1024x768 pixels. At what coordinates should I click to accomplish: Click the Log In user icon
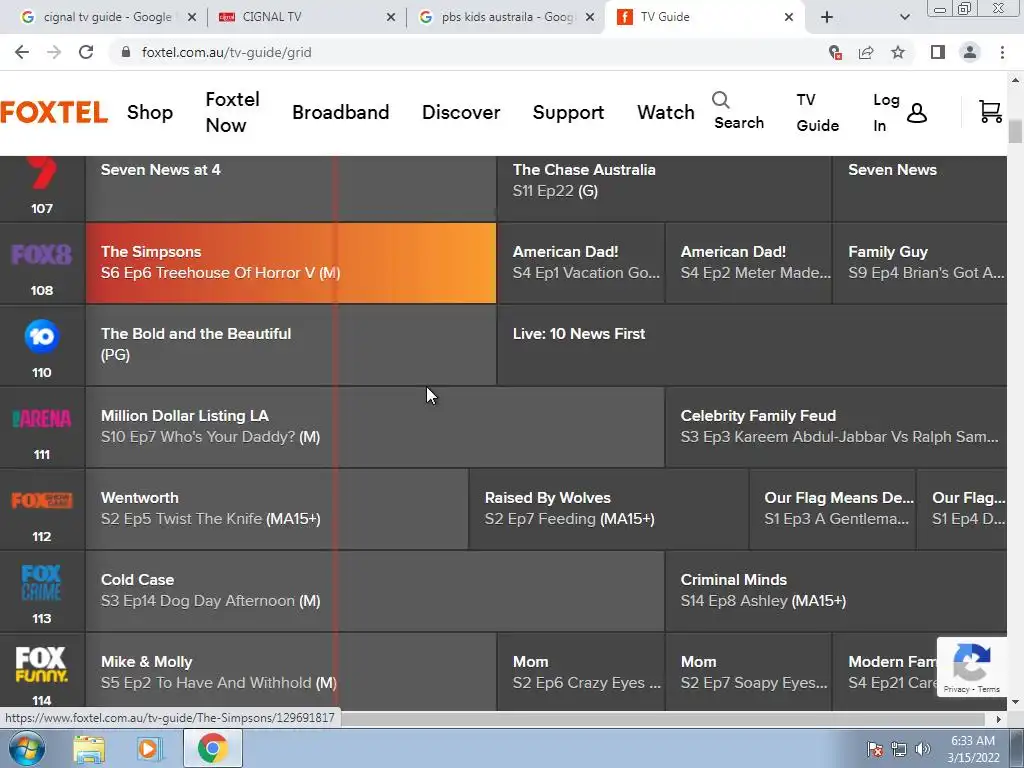pos(917,113)
